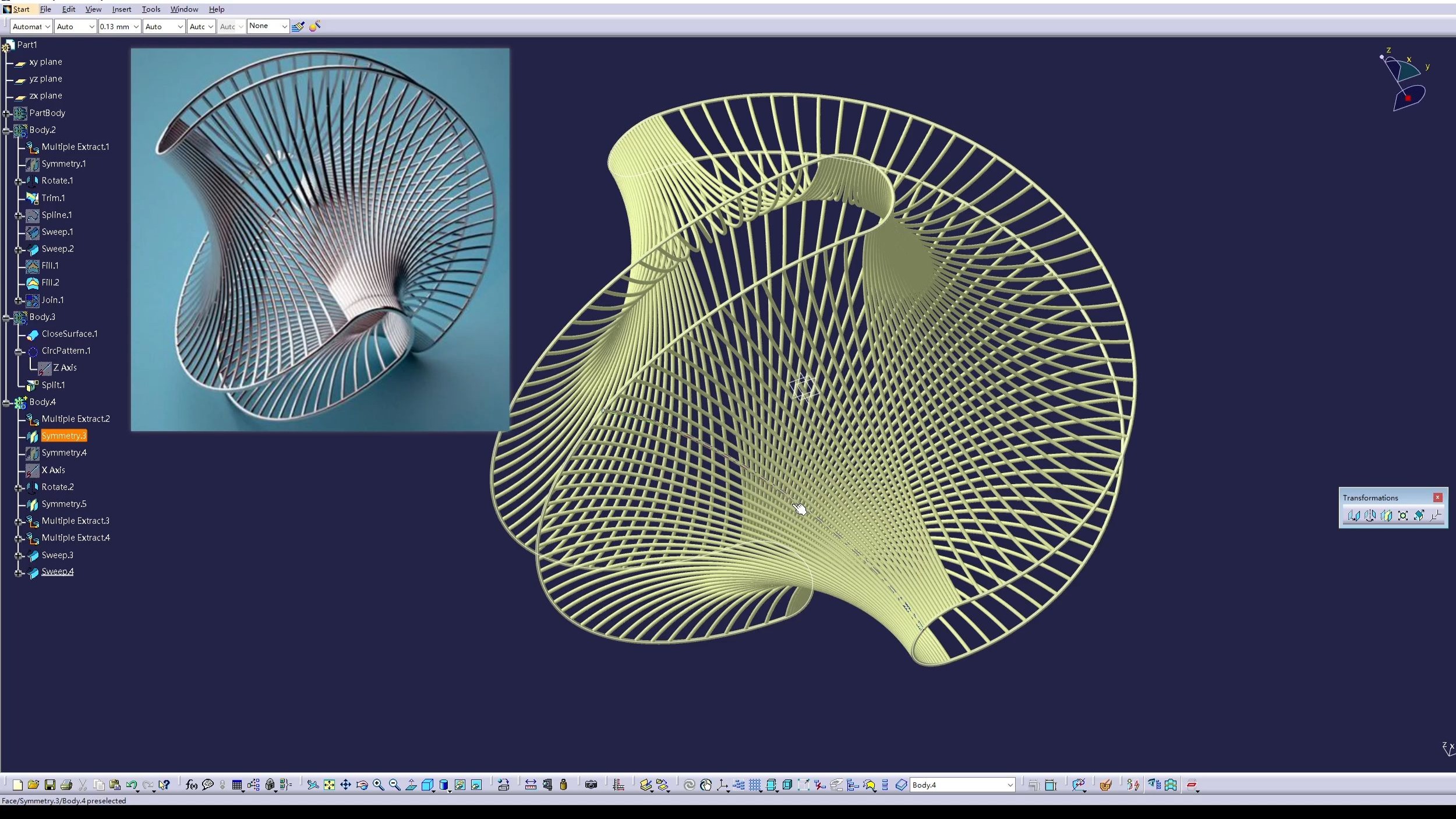Collapse the Body.4 tree node
Image resolution: width=1456 pixels, height=819 pixels.
(6, 403)
